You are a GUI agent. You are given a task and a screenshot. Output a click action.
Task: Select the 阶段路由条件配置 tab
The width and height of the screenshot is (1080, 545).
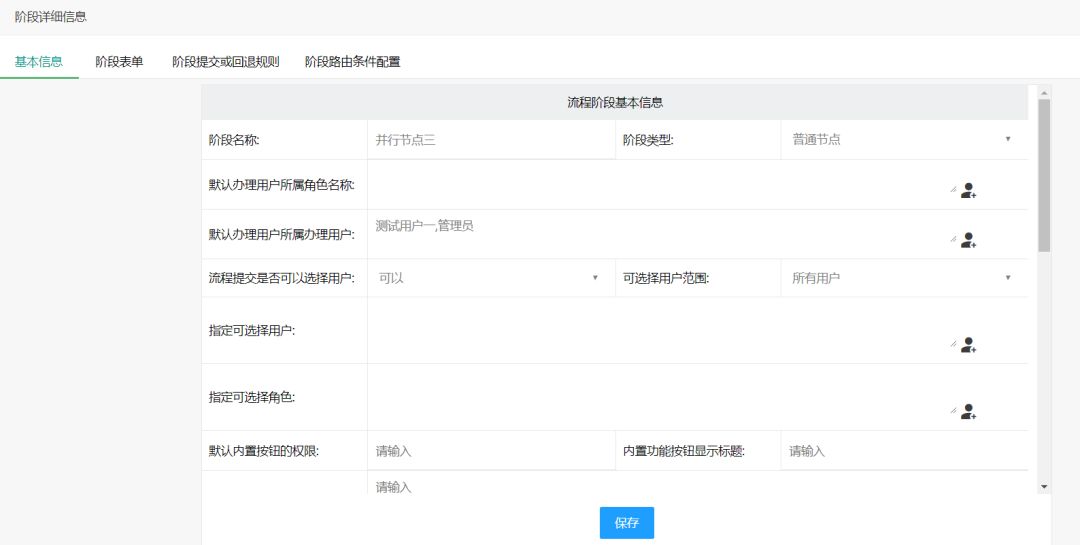point(352,62)
